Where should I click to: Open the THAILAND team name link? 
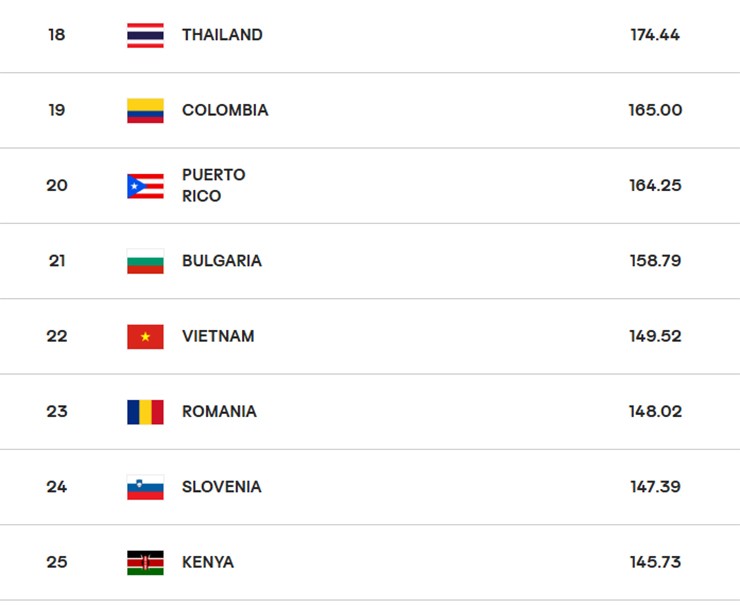pyautogui.click(x=222, y=35)
